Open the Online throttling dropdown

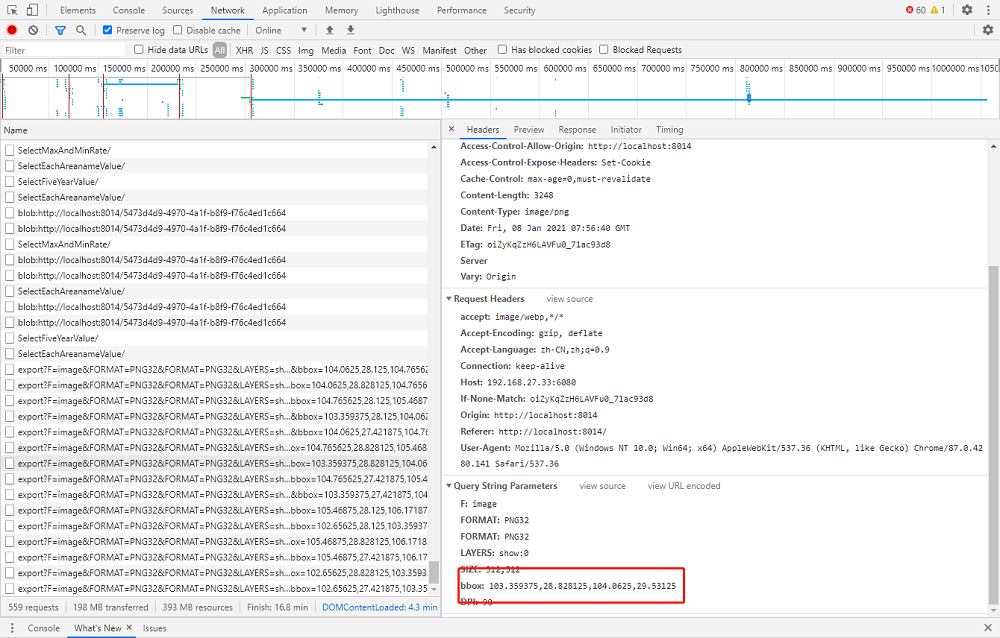click(281, 30)
